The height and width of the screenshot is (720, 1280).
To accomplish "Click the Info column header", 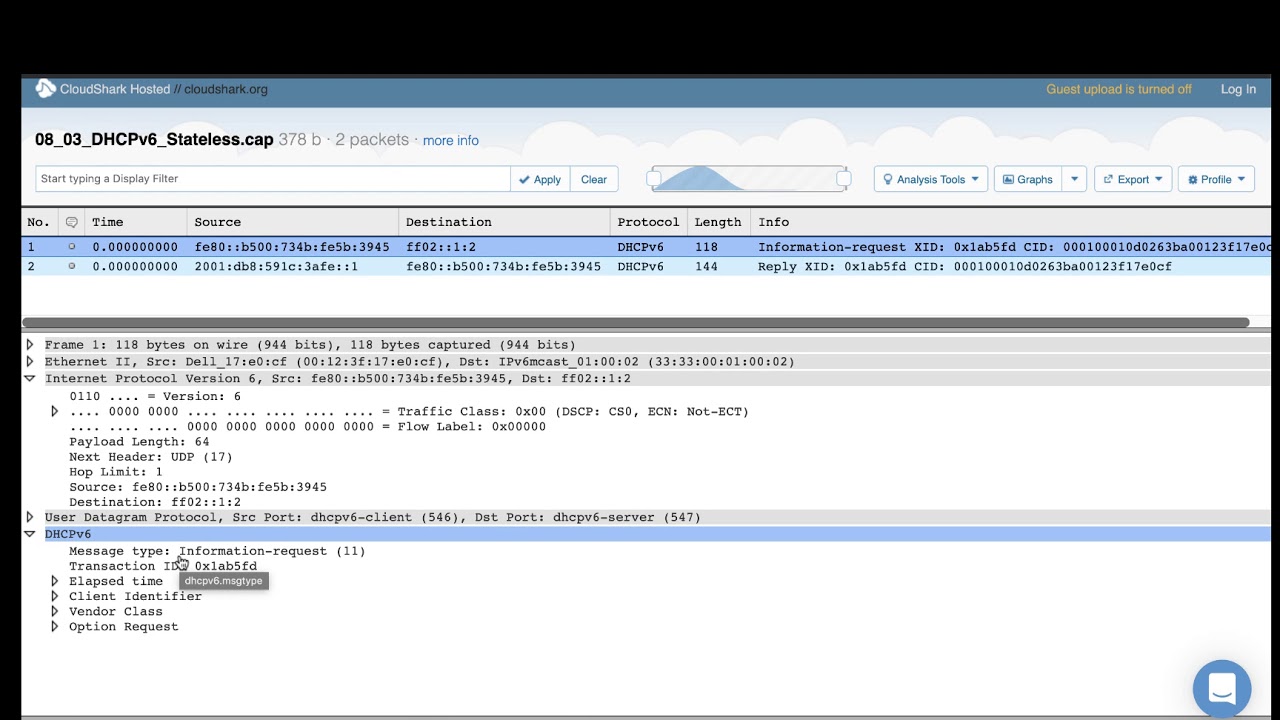I will pyautogui.click(x=1010, y=222).
